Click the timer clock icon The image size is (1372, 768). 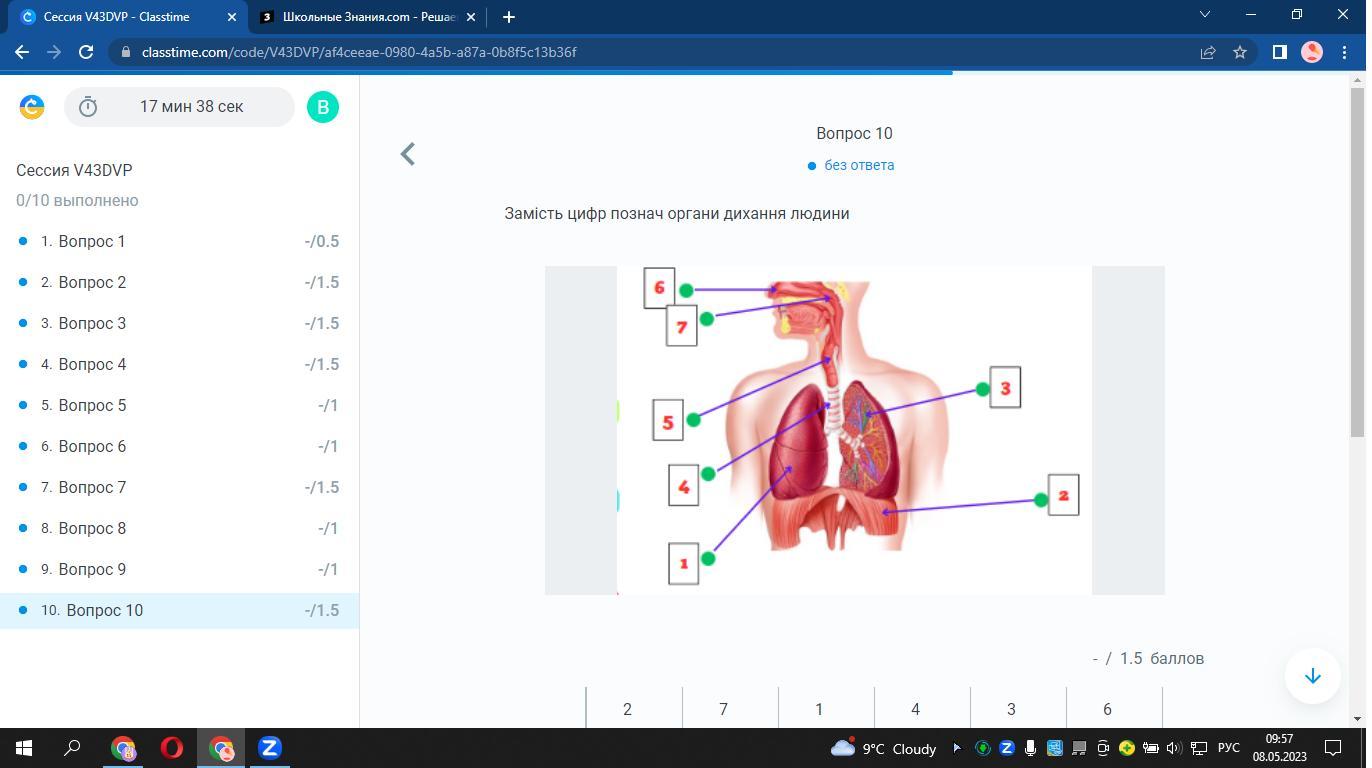coord(88,107)
